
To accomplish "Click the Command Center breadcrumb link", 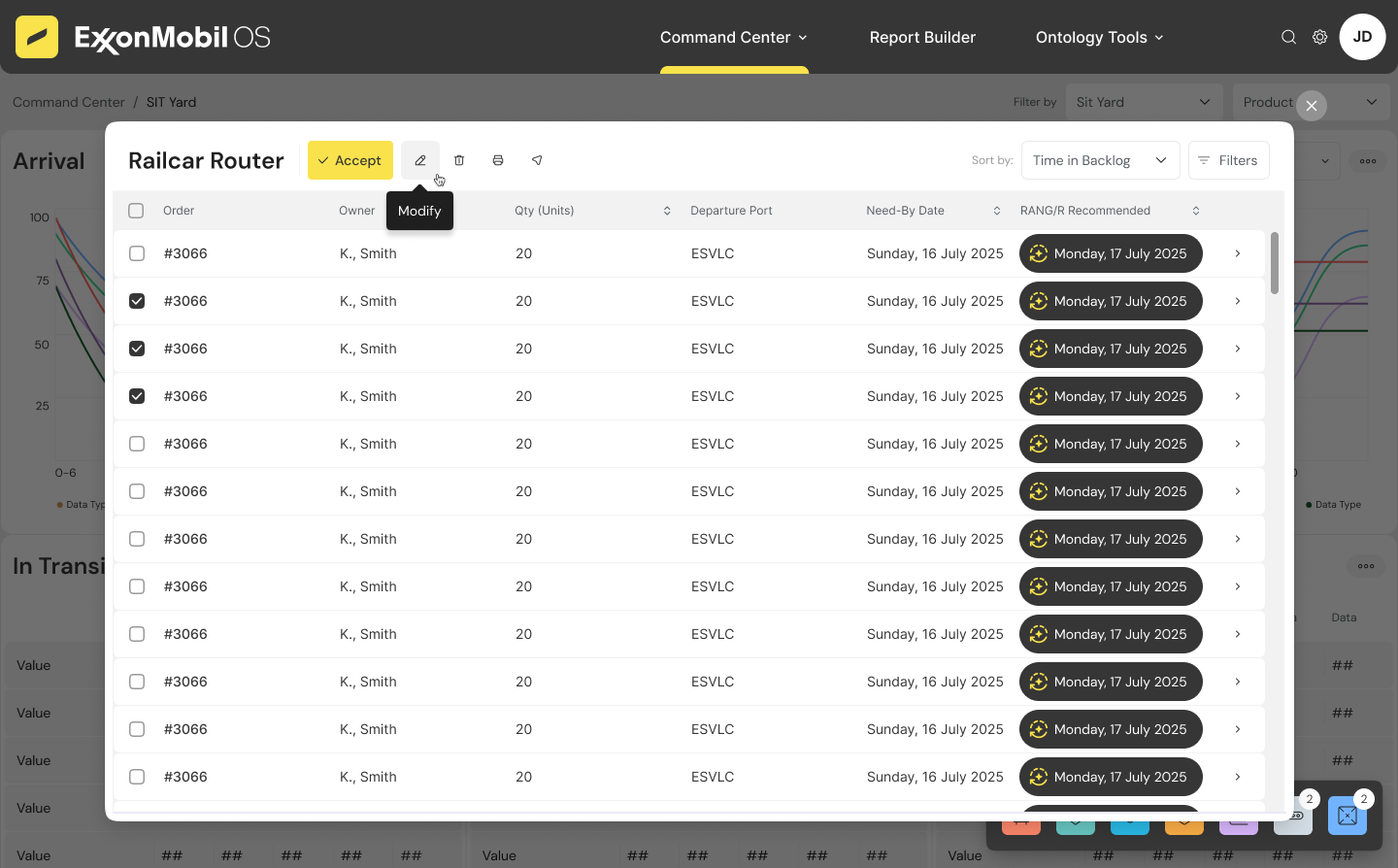I will coord(68,102).
